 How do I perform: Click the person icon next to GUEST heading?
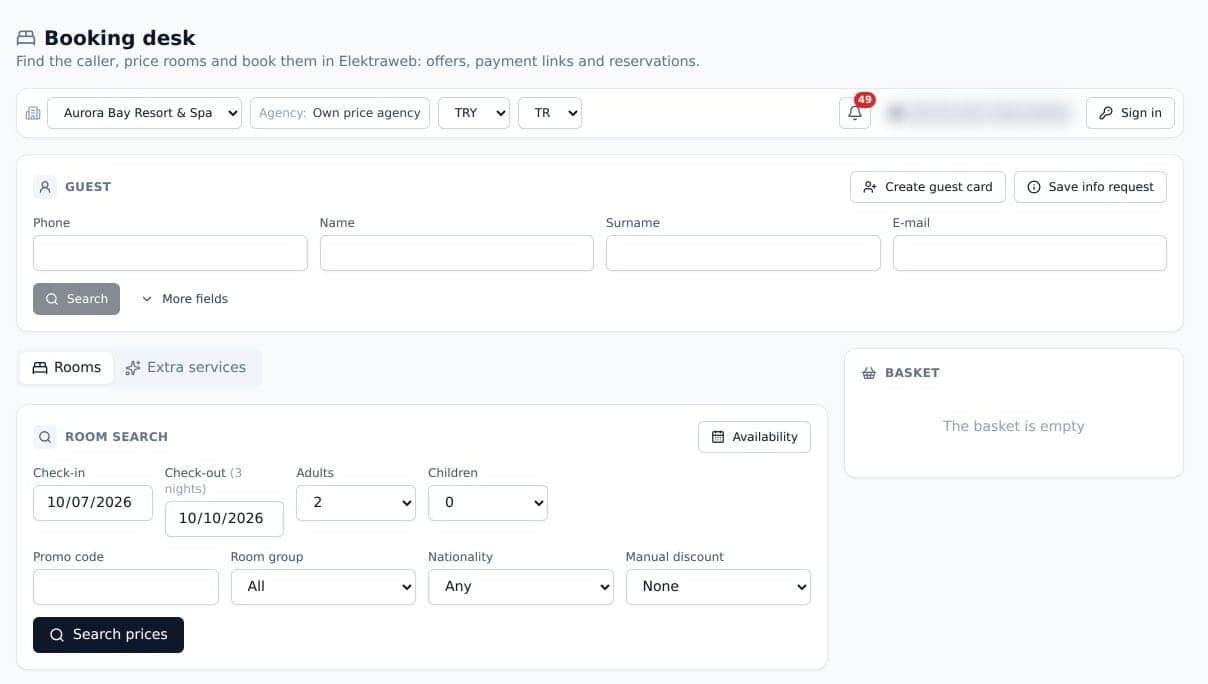45,187
